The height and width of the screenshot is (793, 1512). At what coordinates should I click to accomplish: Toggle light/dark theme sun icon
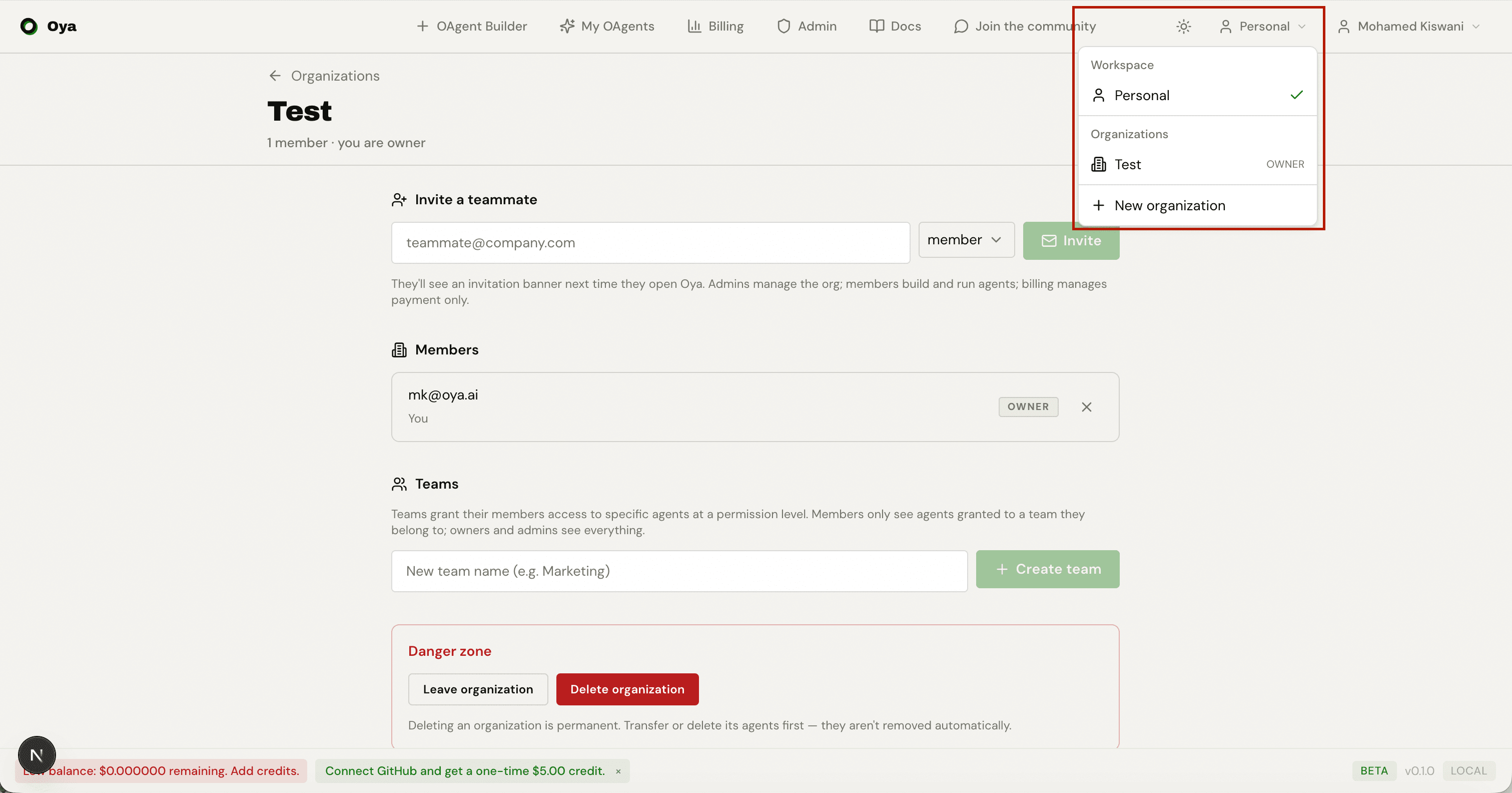1183,27
